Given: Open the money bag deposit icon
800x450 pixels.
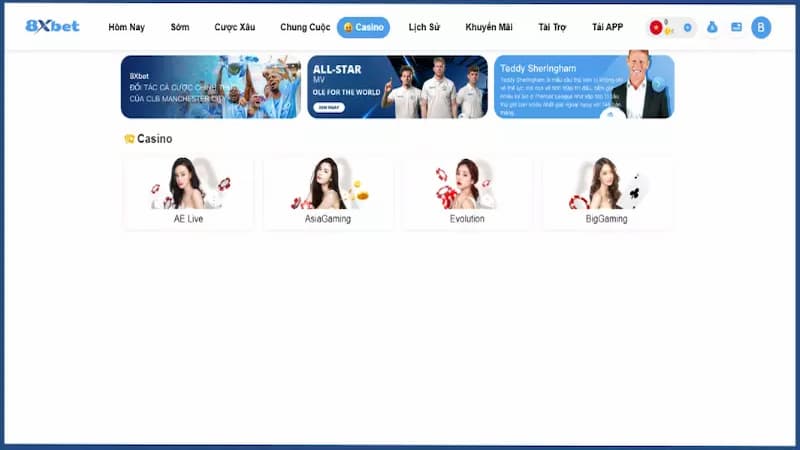Looking at the screenshot, I should (712, 28).
